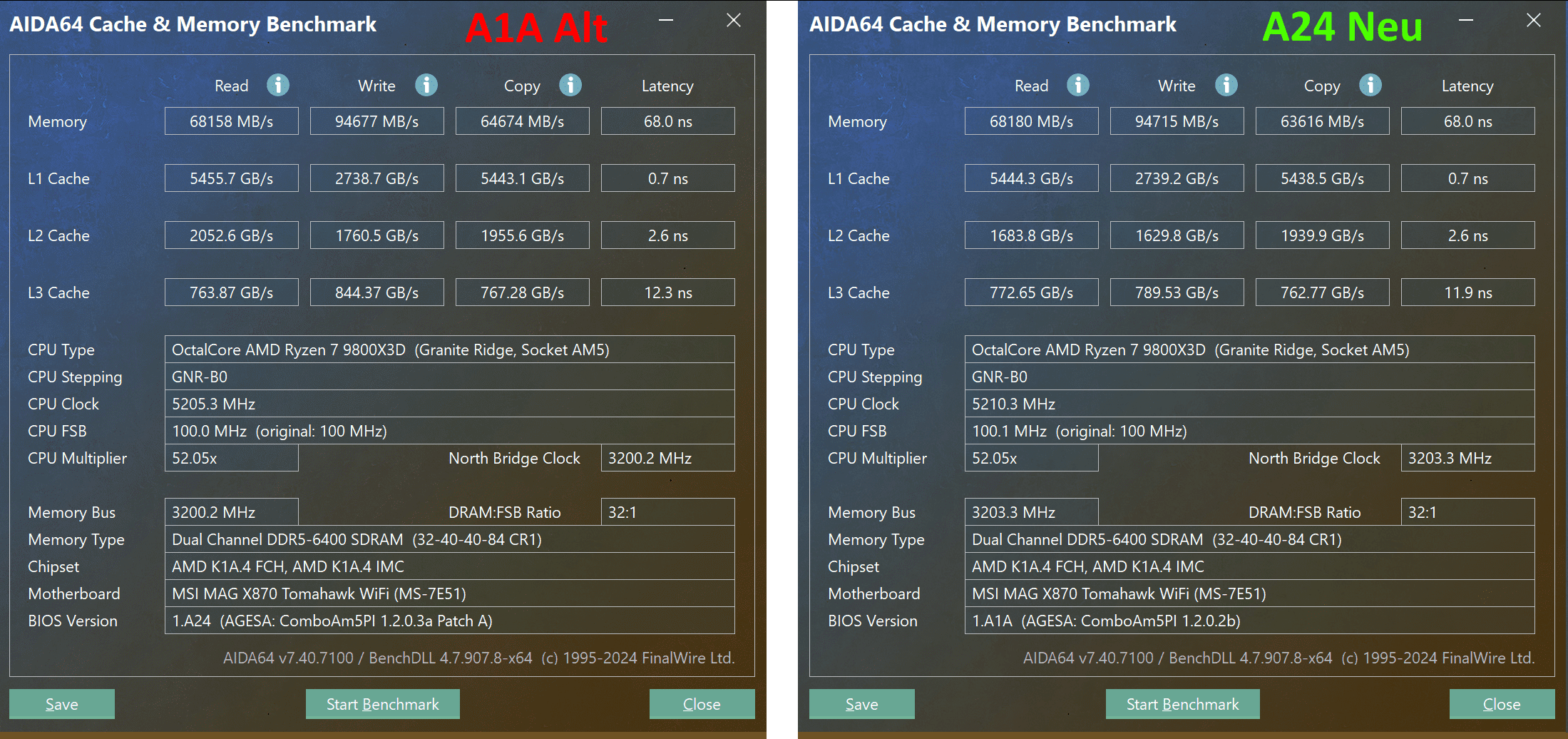The image size is (1568, 739).
Task: Click L2 read value 1683.8 GB/s
Action: tap(1032, 235)
